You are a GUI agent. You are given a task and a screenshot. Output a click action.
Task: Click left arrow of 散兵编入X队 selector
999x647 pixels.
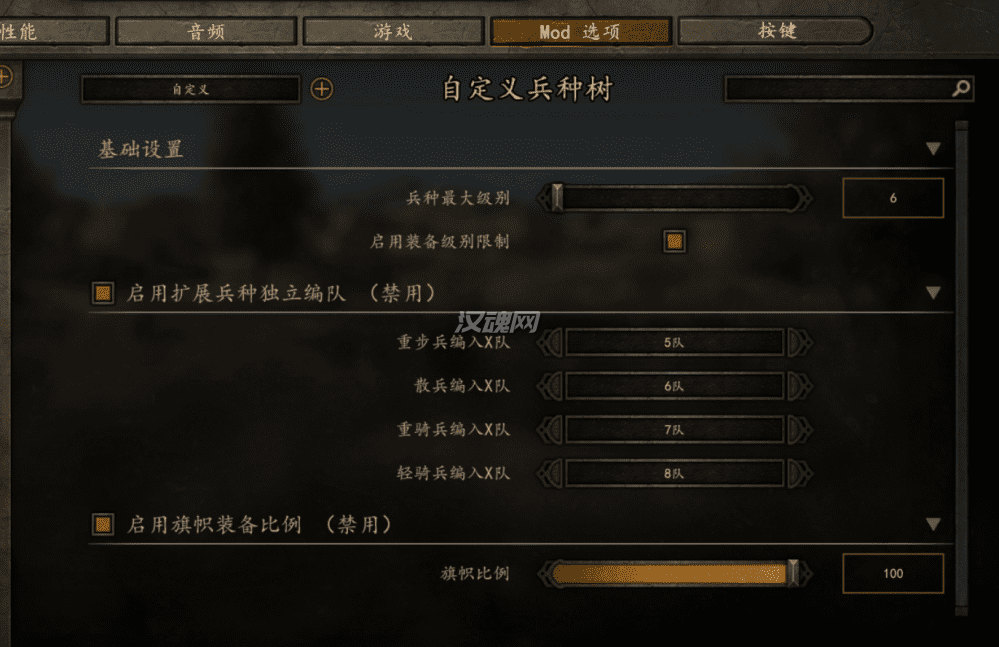click(x=550, y=386)
